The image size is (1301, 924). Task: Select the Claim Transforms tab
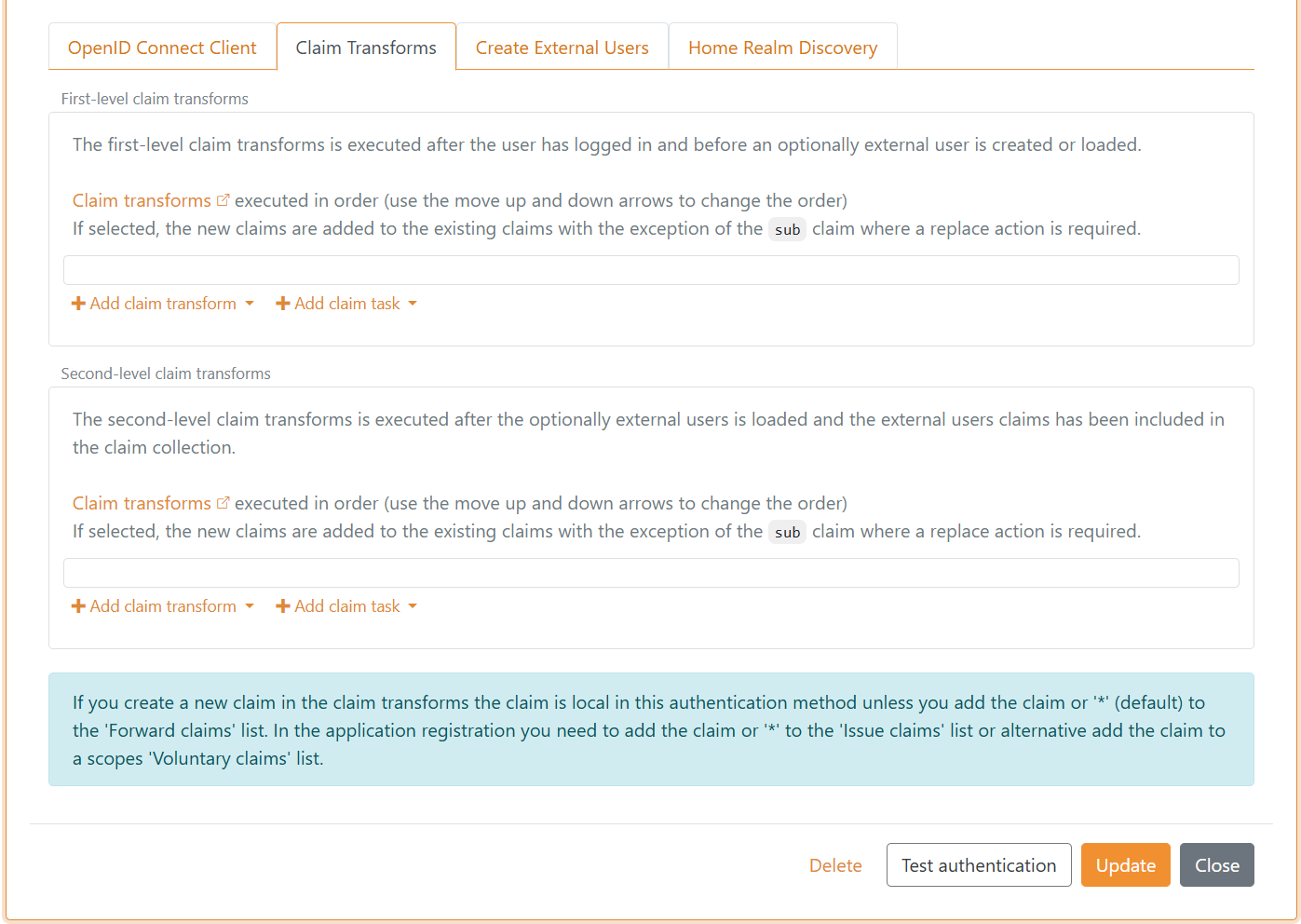pos(366,48)
